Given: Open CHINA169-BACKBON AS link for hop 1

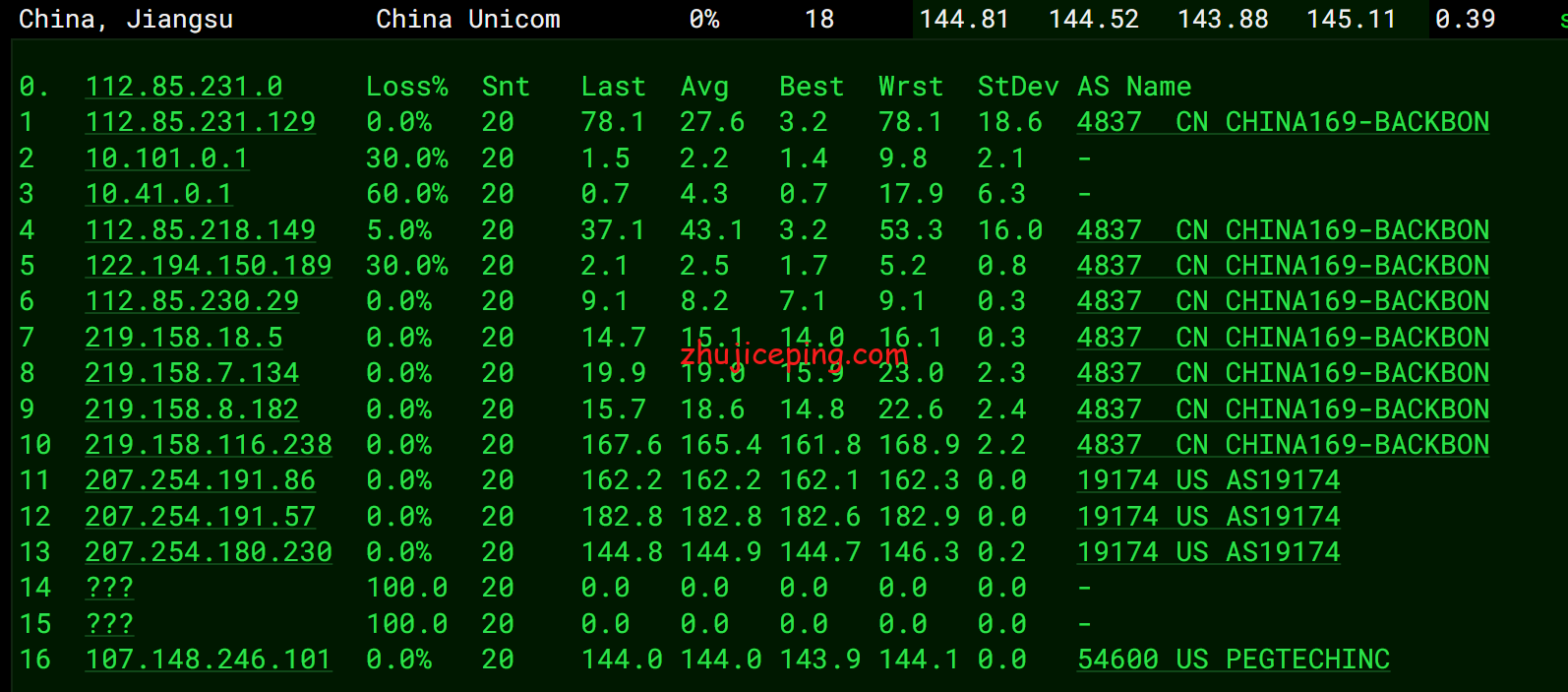Looking at the screenshot, I should click(1283, 122).
